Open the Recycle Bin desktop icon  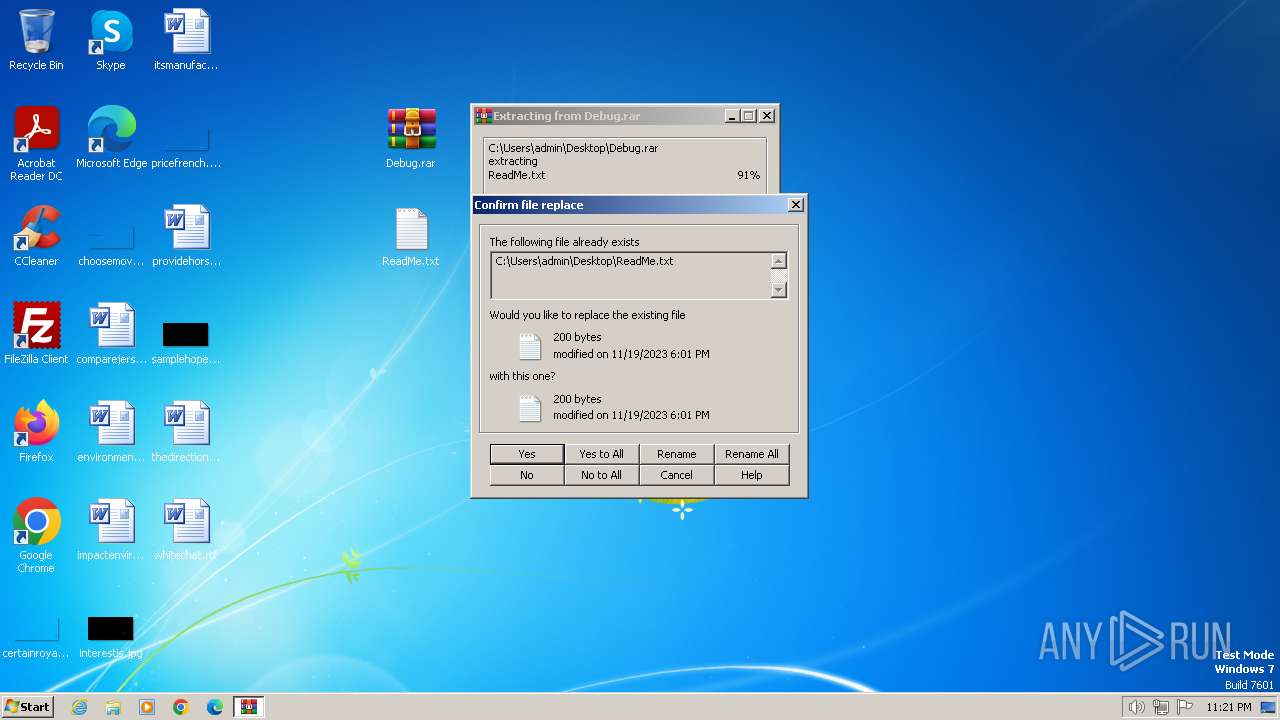coord(36,40)
